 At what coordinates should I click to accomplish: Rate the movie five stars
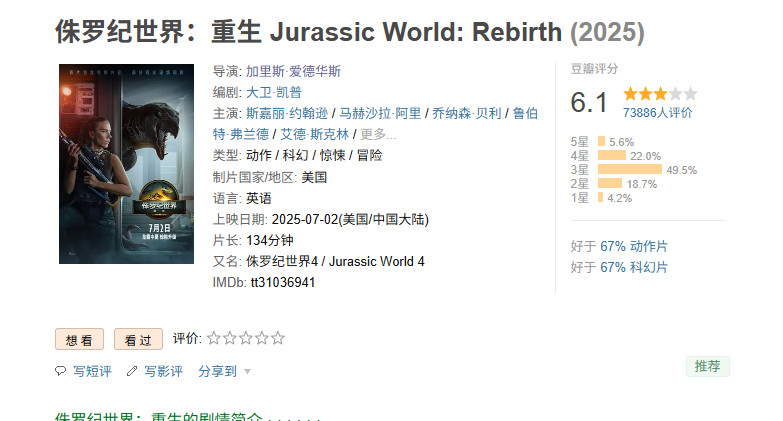click(x=278, y=338)
